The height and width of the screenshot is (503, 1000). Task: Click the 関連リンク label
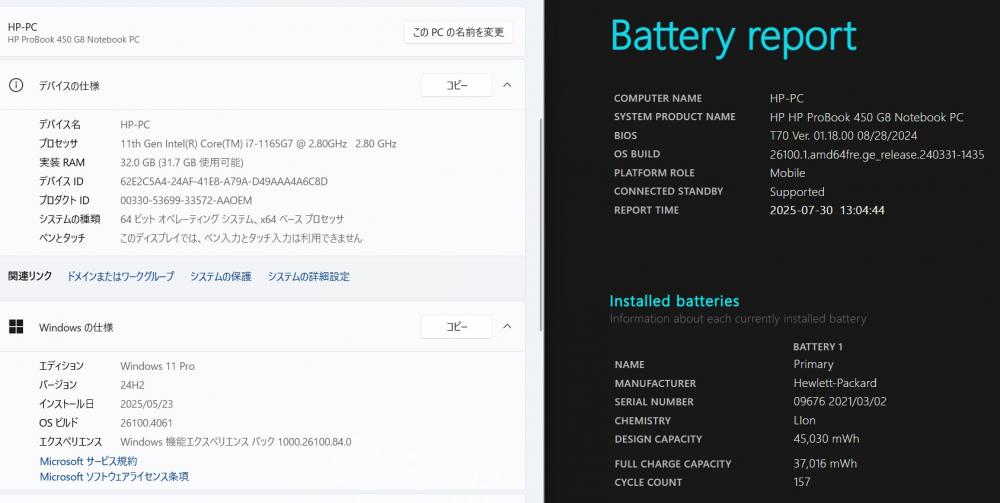click(x=30, y=276)
